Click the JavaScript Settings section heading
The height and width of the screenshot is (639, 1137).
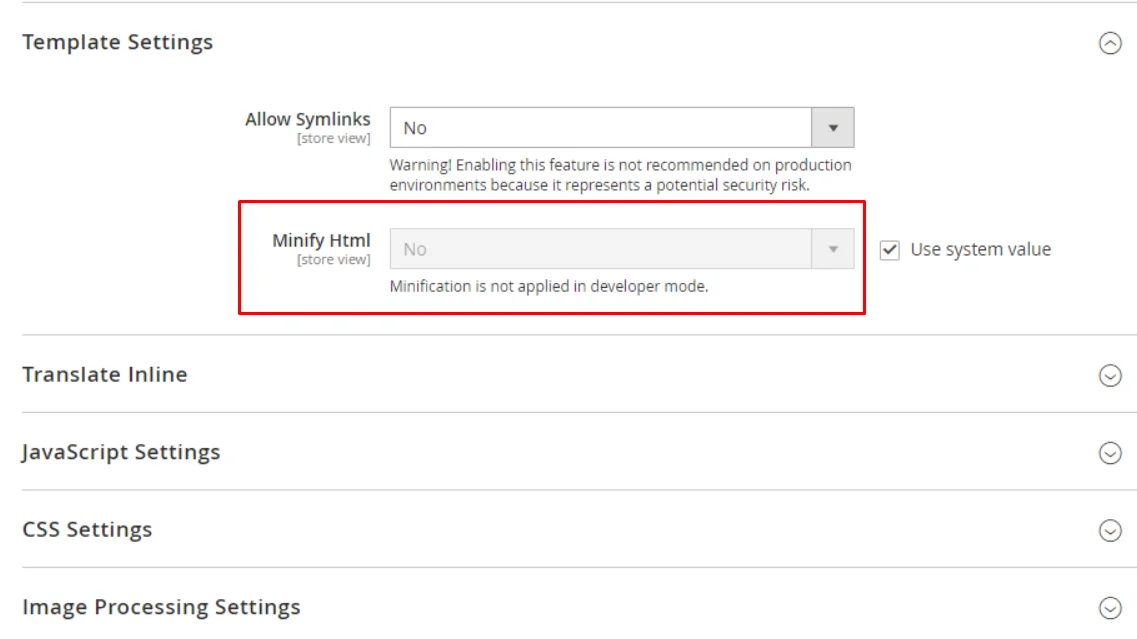pyautogui.click(x=120, y=452)
